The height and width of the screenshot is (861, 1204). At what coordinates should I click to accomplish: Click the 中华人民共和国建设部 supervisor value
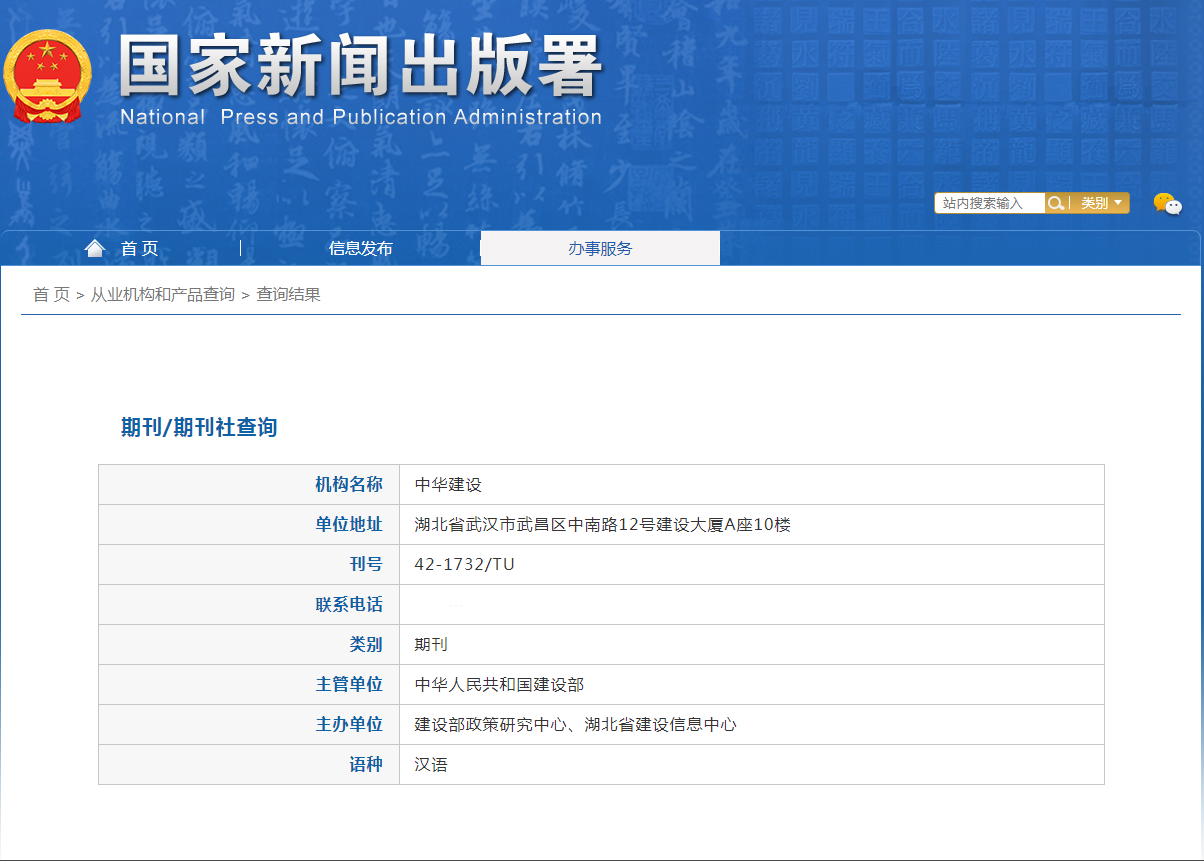(x=499, y=685)
